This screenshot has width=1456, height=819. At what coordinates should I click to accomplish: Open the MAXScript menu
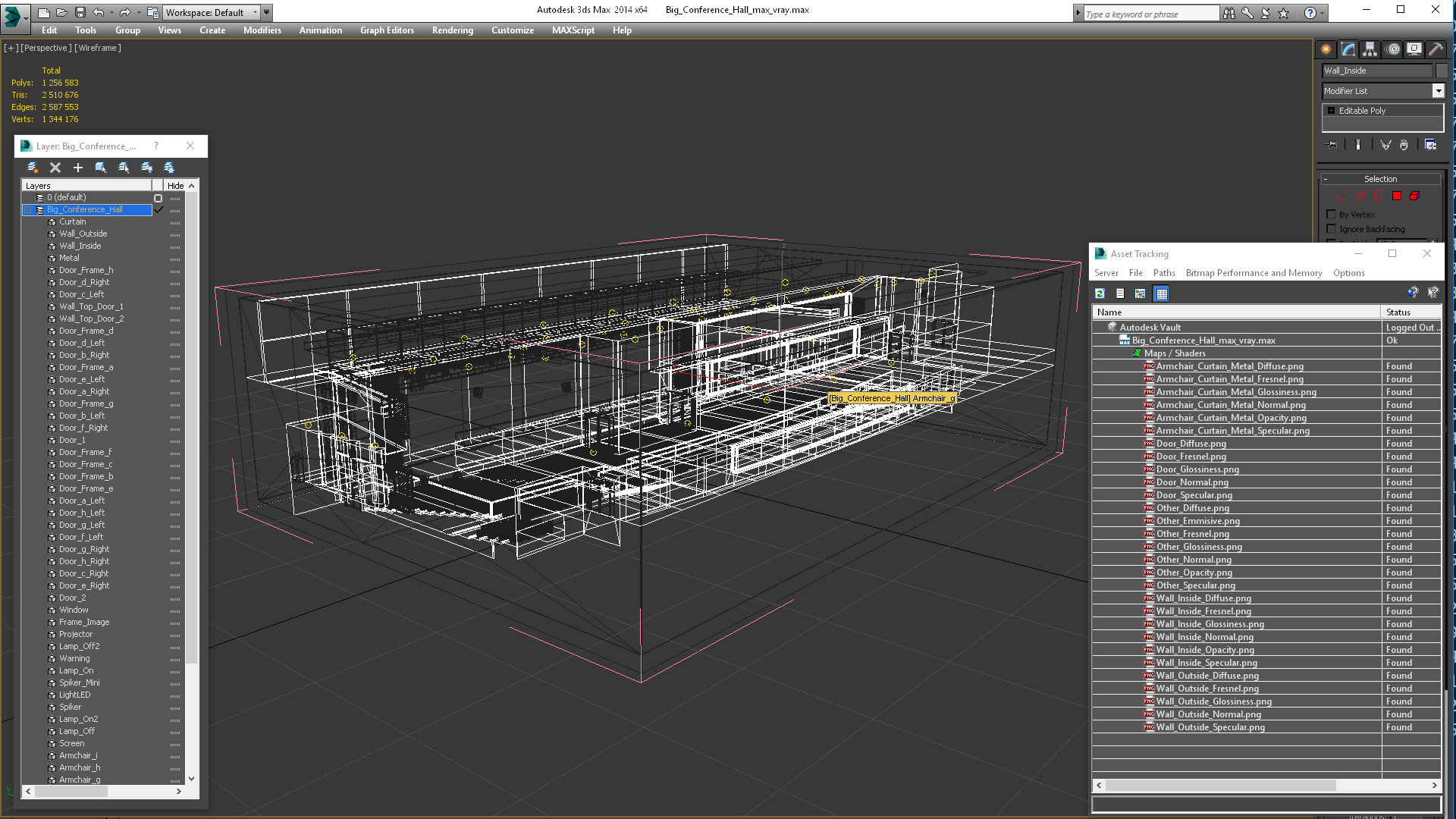[x=573, y=30]
